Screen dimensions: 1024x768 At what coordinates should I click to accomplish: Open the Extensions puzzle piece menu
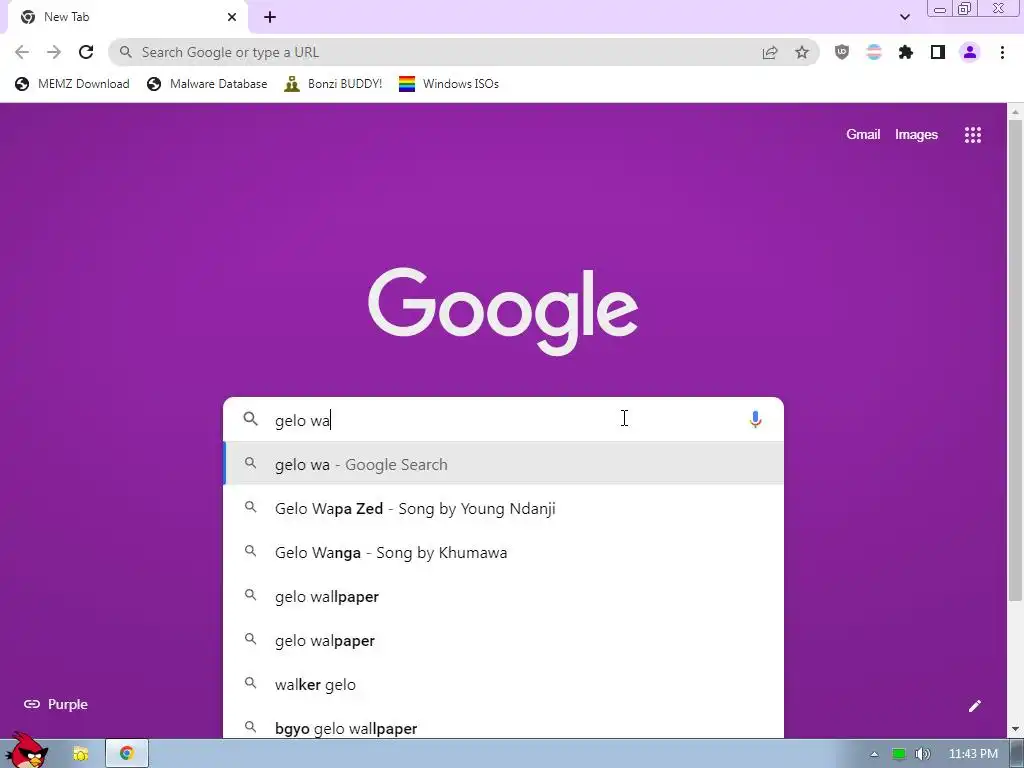906,52
